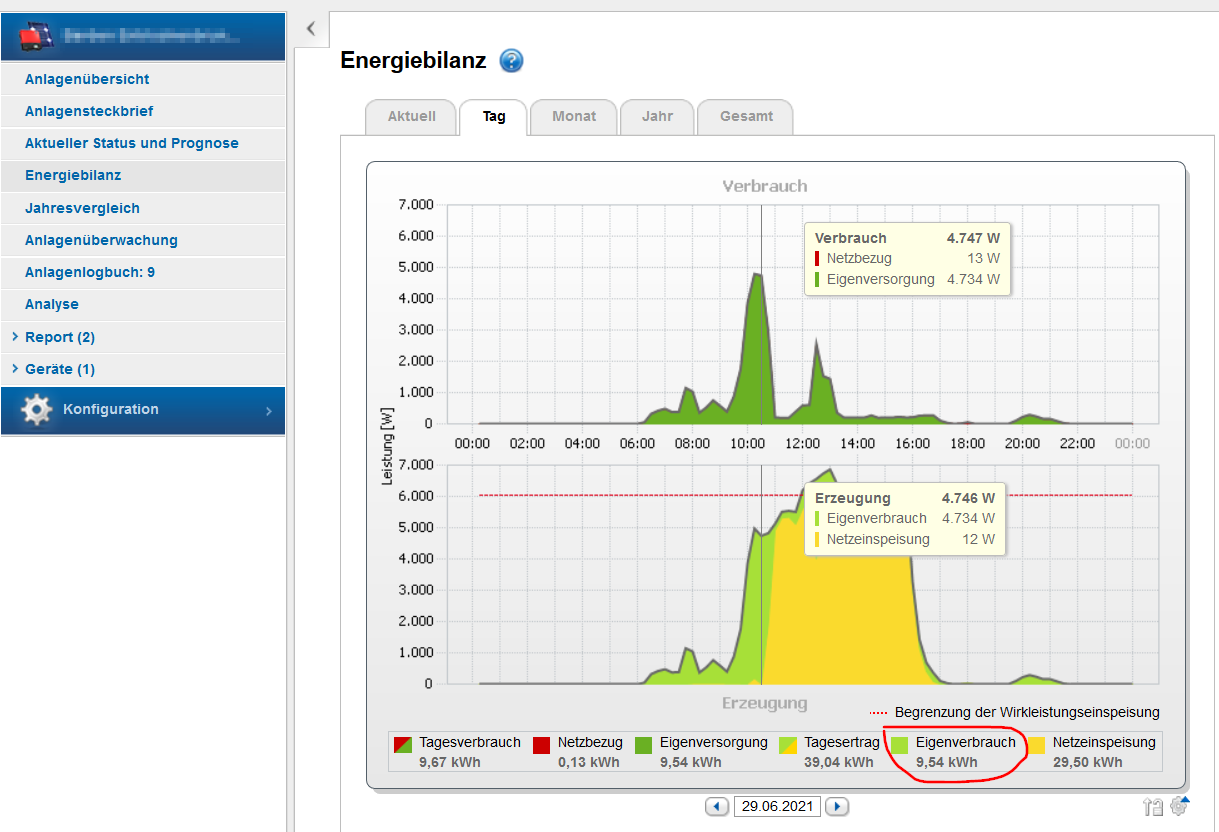Image resolution: width=1219 pixels, height=832 pixels.
Task: Go to the next day
Action: click(x=838, y=806)
